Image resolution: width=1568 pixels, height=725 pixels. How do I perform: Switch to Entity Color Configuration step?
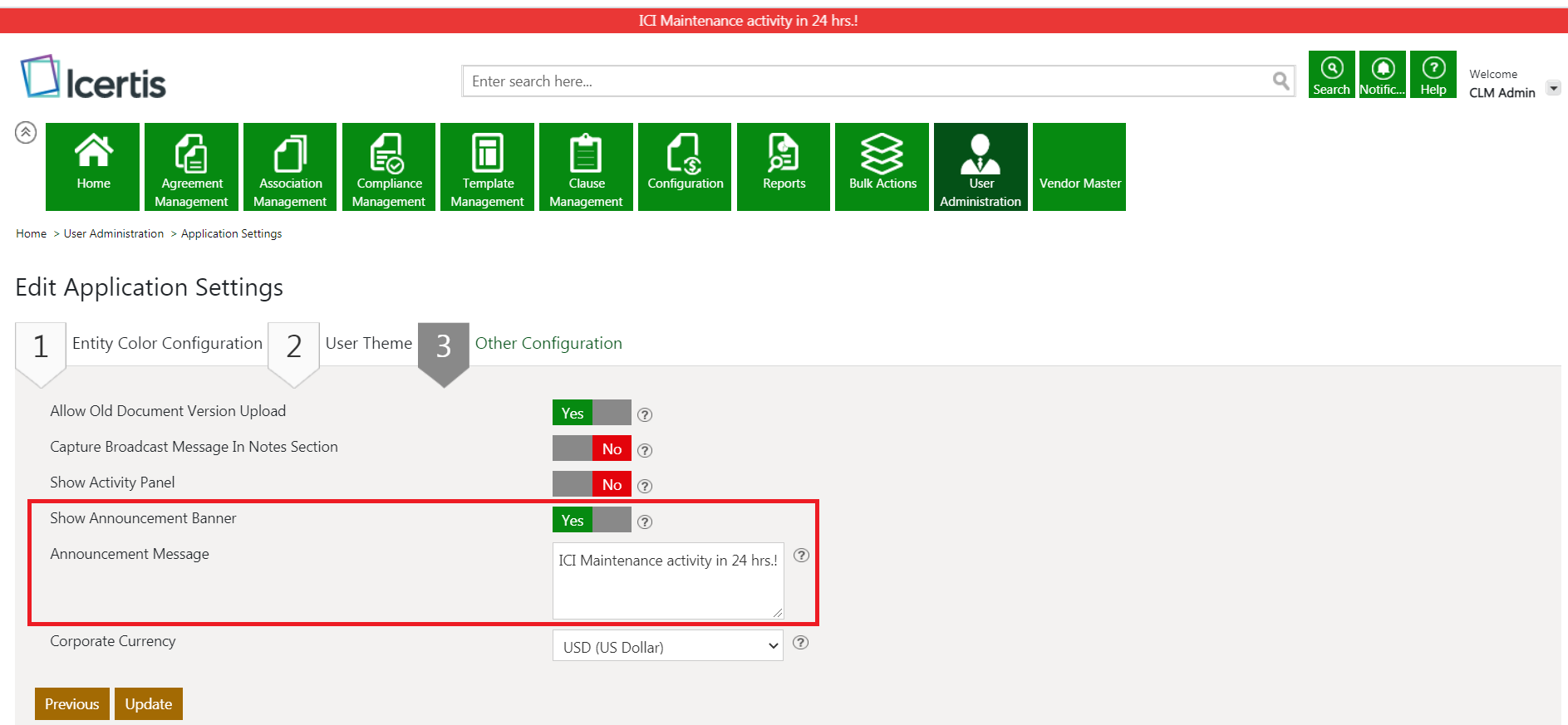(166, 344)
